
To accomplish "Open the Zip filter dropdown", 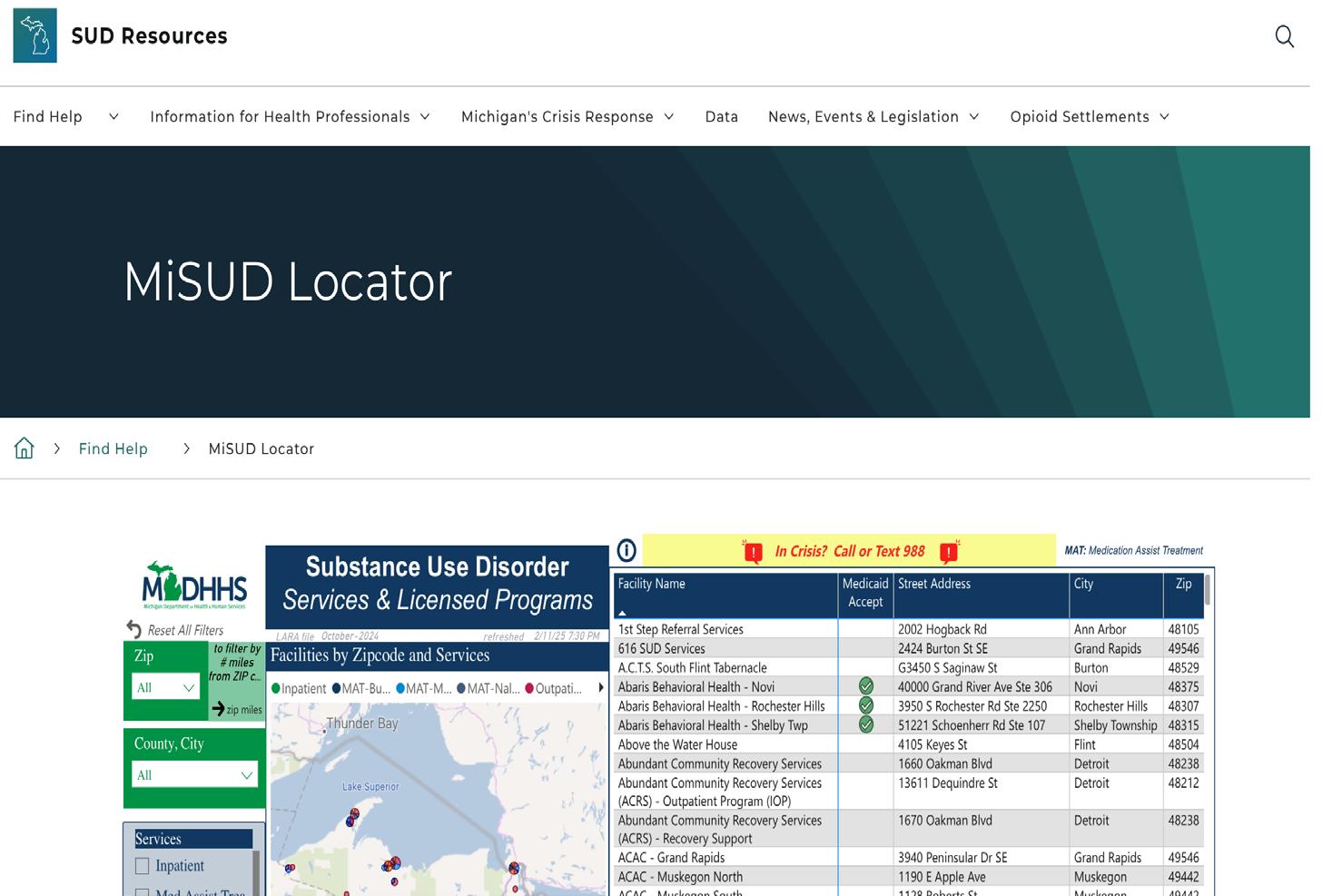I will point(165,687).
